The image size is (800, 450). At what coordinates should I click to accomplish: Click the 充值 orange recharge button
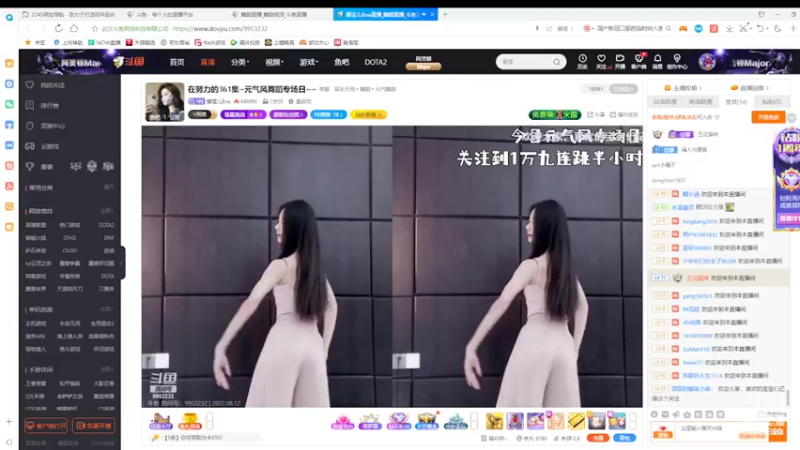pos(597,438)
